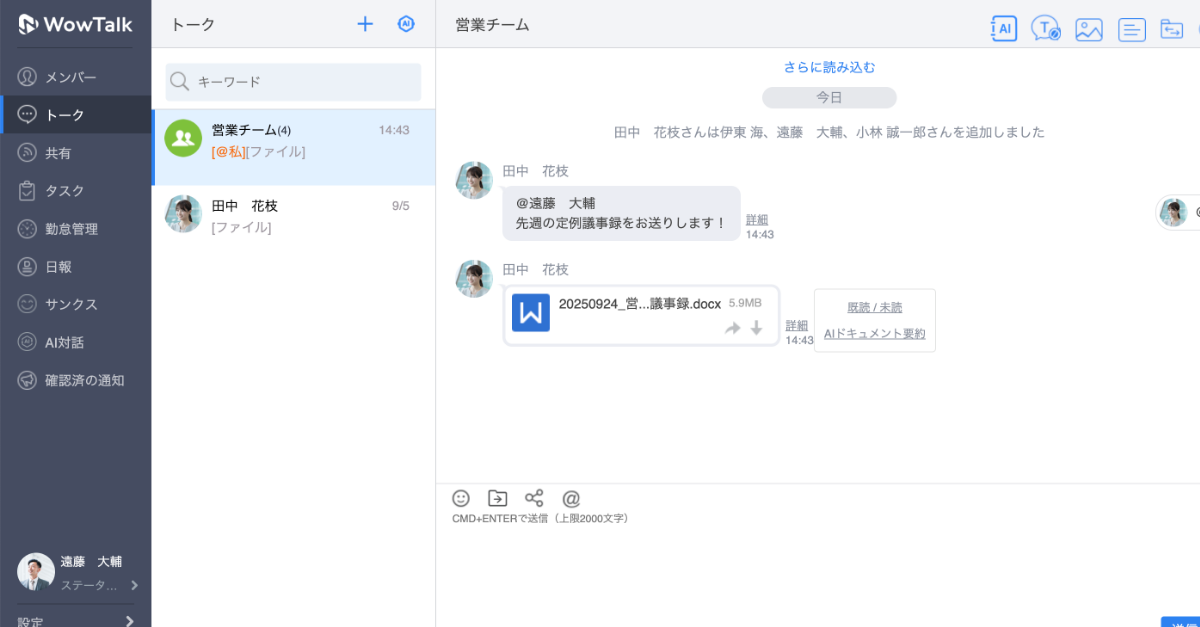Click the キーワード search field
The height and width of the screenshot is (627, 1200).
(300, 82)
